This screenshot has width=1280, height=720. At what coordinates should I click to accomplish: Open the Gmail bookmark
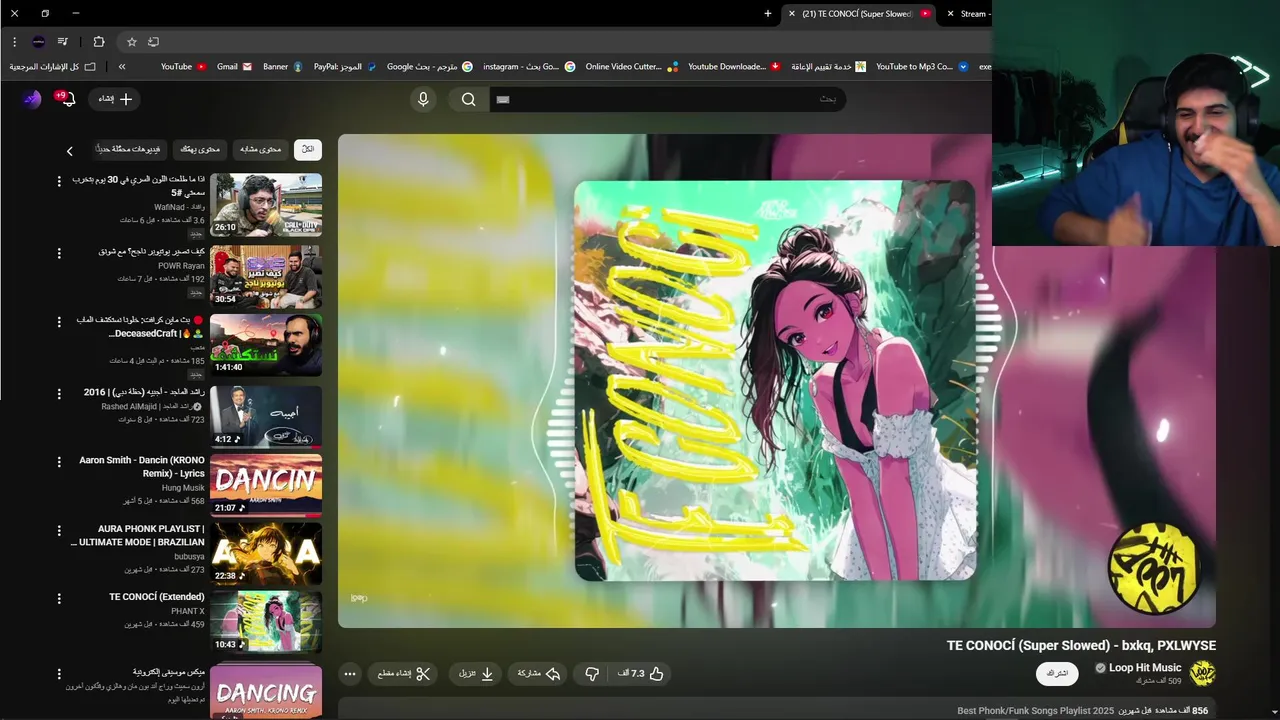coord(235,67)
